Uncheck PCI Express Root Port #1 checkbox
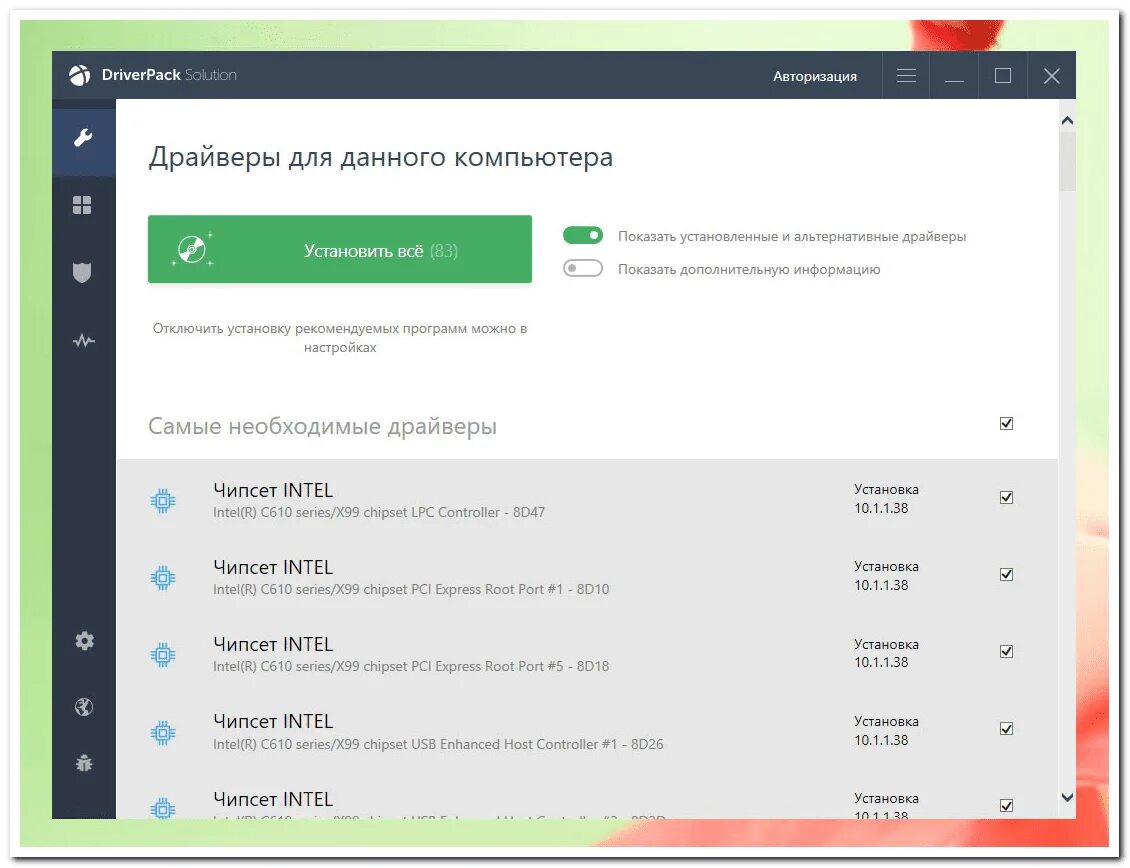The width and height of the screenshot is (1130, 868). pyautogui.click(x=1006, y=575)
